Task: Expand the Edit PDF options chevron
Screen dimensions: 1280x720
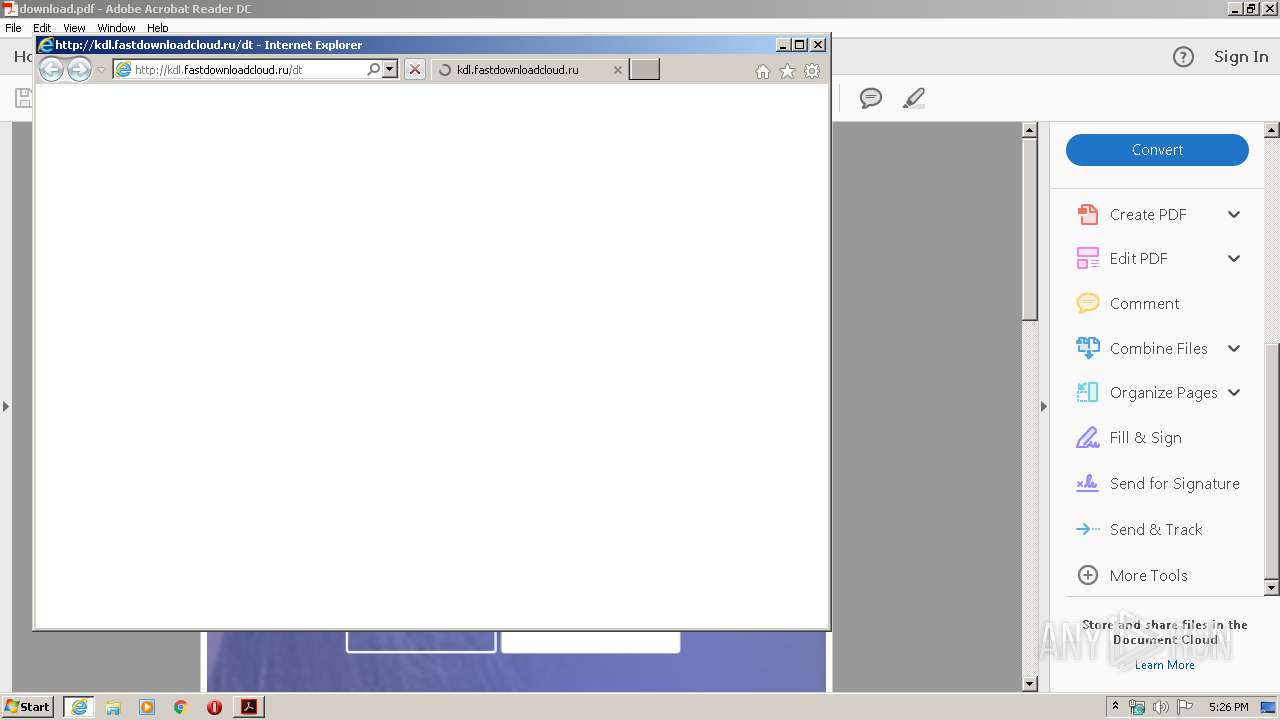Action: coord(1234,258)
